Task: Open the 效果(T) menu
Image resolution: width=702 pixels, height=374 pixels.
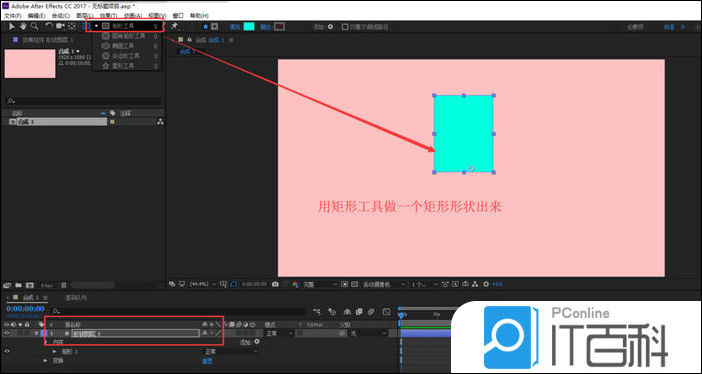Action: pyautogui.click(x=108, y=16)
